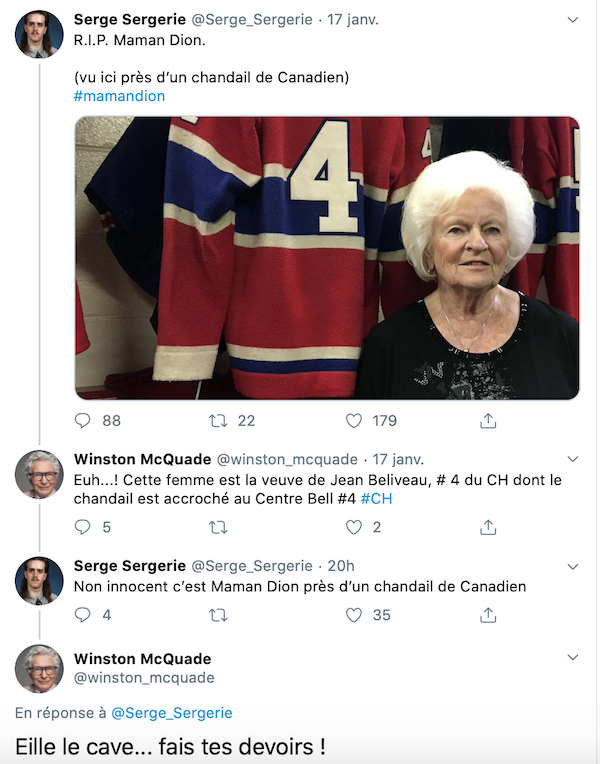Reply to the R.I.P. Maman Dion tweet
The height and width of the screenshot is (764, 600).
click(x=82, y=420)
